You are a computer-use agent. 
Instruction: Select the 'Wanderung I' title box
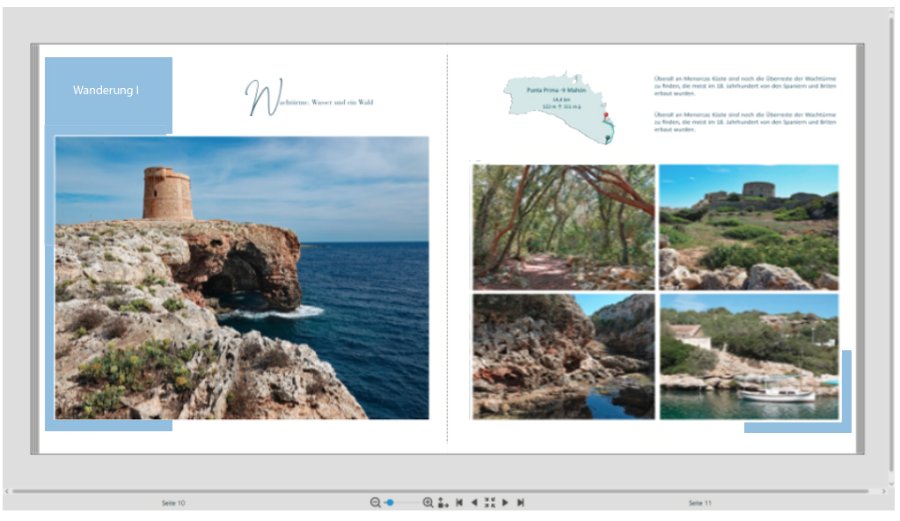click(107, 91)
